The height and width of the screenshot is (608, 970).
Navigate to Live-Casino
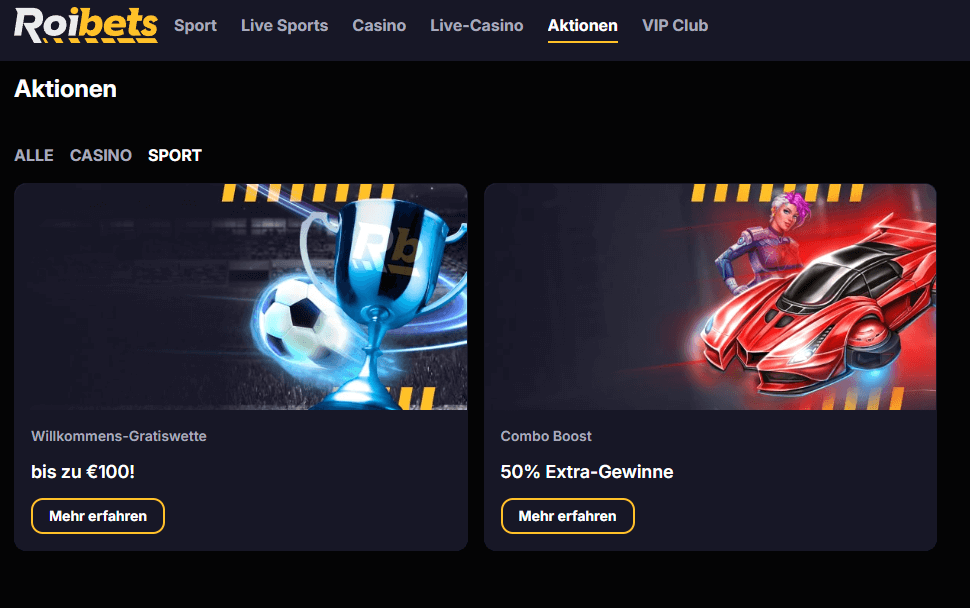(x=477, y=25)
